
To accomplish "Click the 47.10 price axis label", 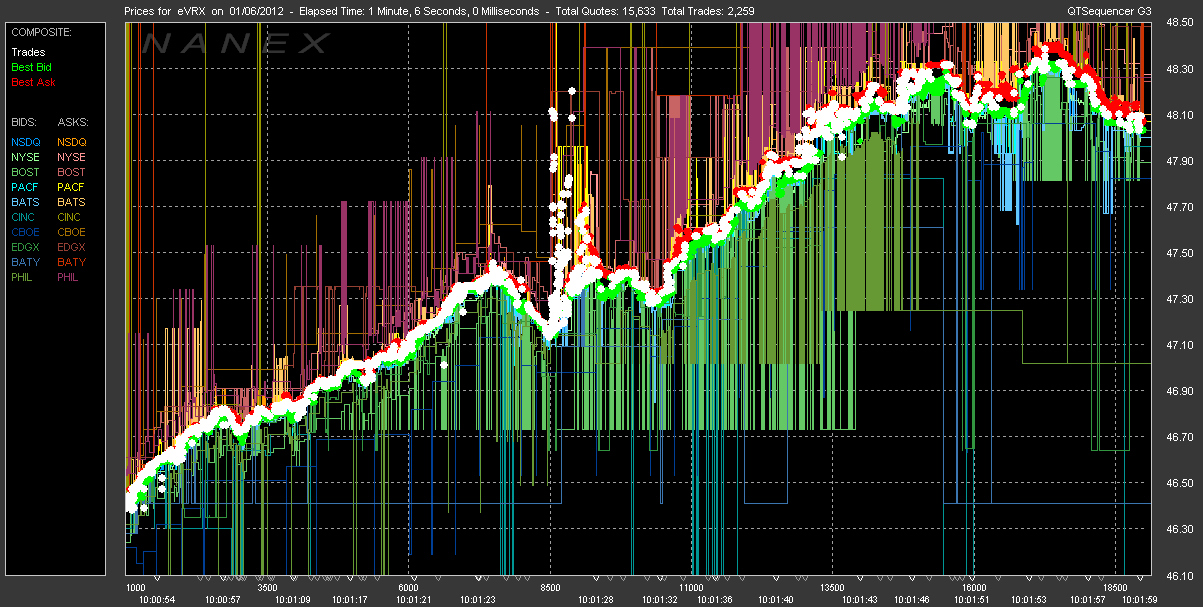I will pos(1181,346).
